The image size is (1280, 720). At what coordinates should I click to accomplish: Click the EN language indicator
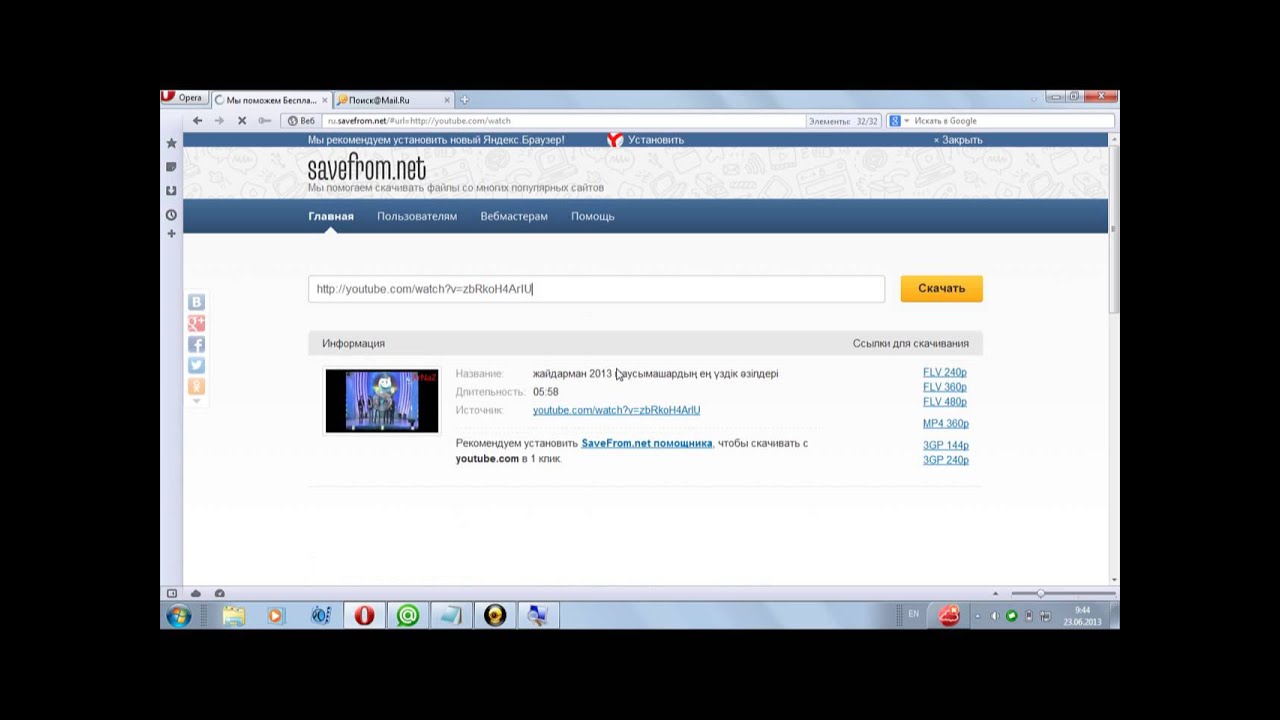[x=913, y=615]
